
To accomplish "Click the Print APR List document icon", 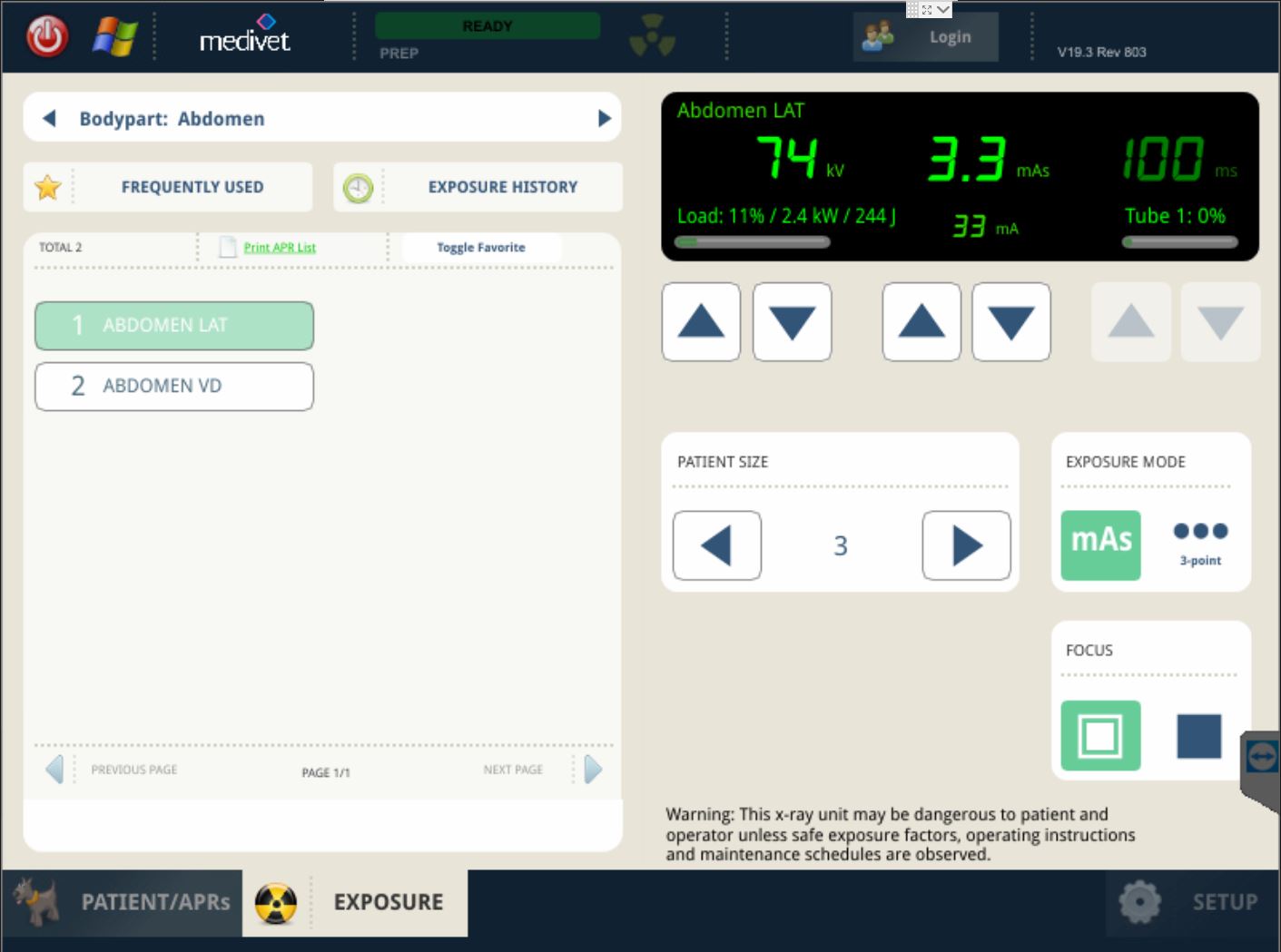I will [x=228, y=247].
